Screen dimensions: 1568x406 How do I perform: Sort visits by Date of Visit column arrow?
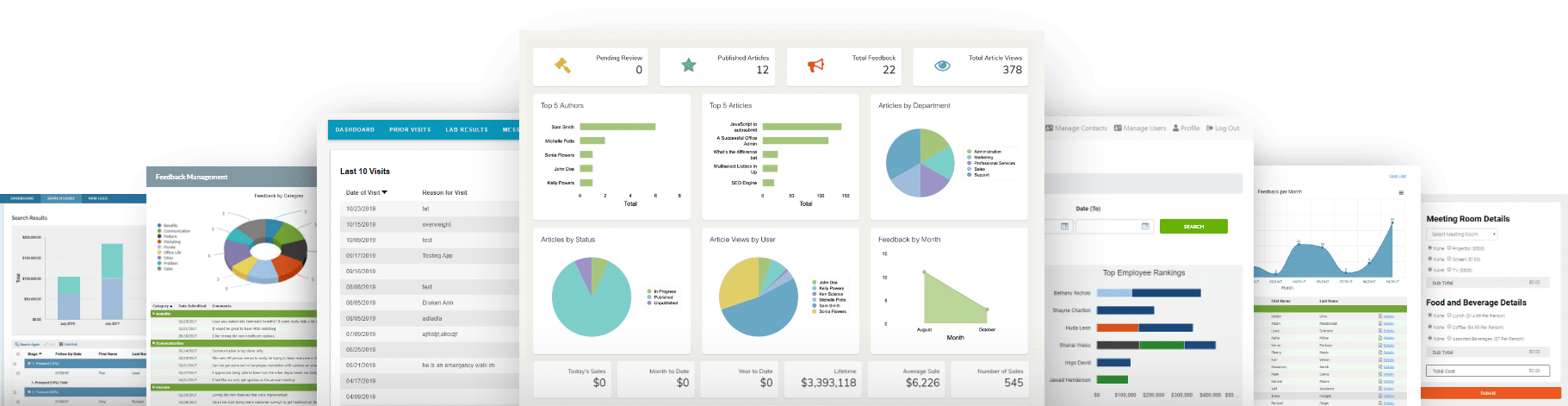(385, 192)
